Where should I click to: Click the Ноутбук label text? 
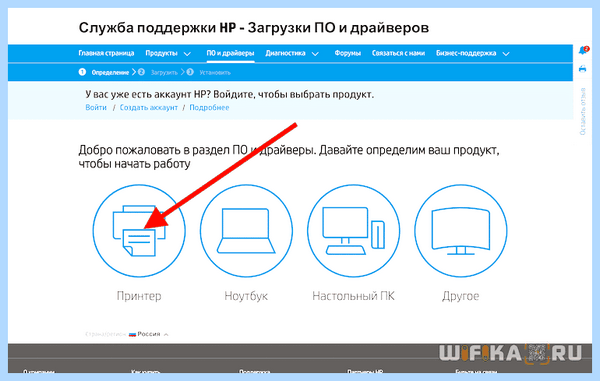pyautogui.click(x=246, y=296)
